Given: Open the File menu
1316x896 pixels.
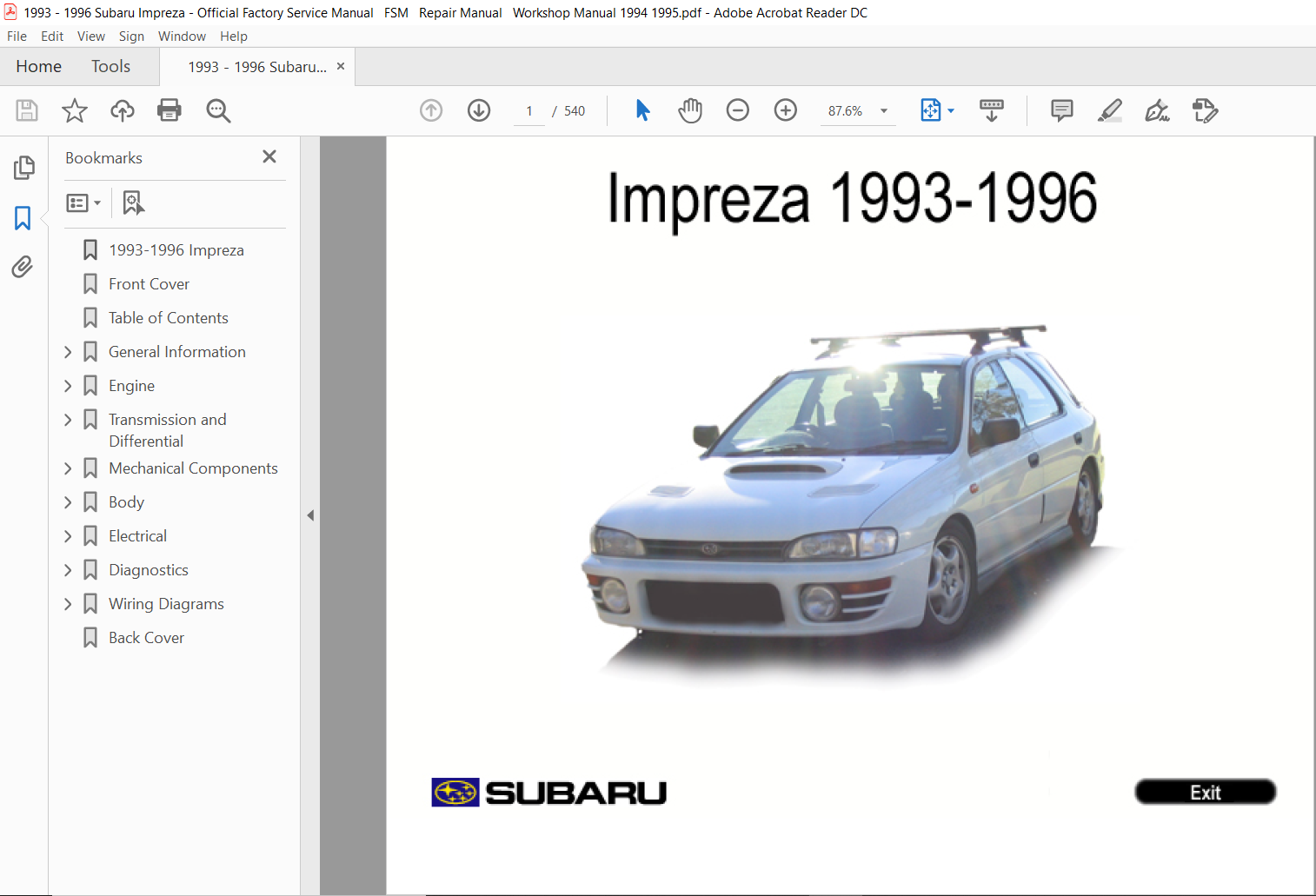Looking at the screenshot, I should [17, 37].
